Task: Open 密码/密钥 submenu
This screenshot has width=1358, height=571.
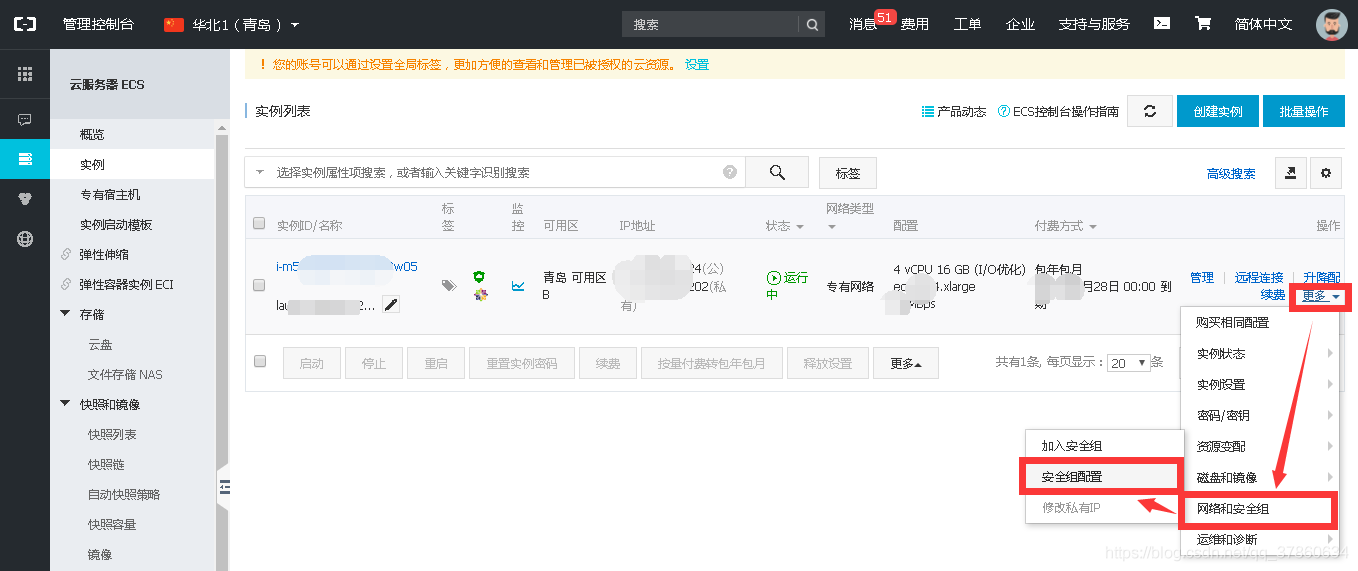Action: (1260, 415)
